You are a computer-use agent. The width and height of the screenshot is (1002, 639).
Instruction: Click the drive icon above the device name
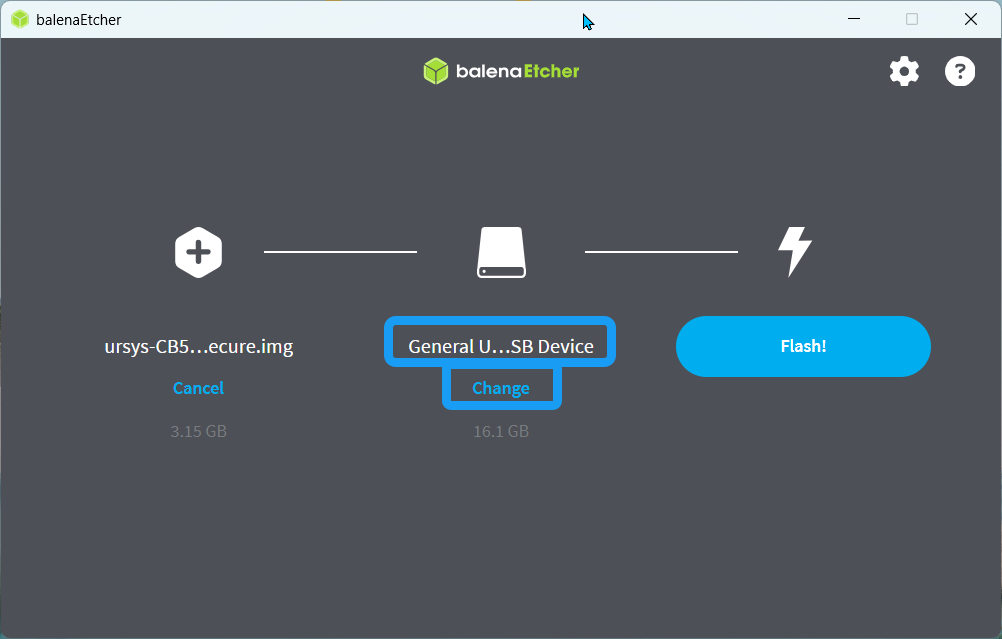click(501, 252)
